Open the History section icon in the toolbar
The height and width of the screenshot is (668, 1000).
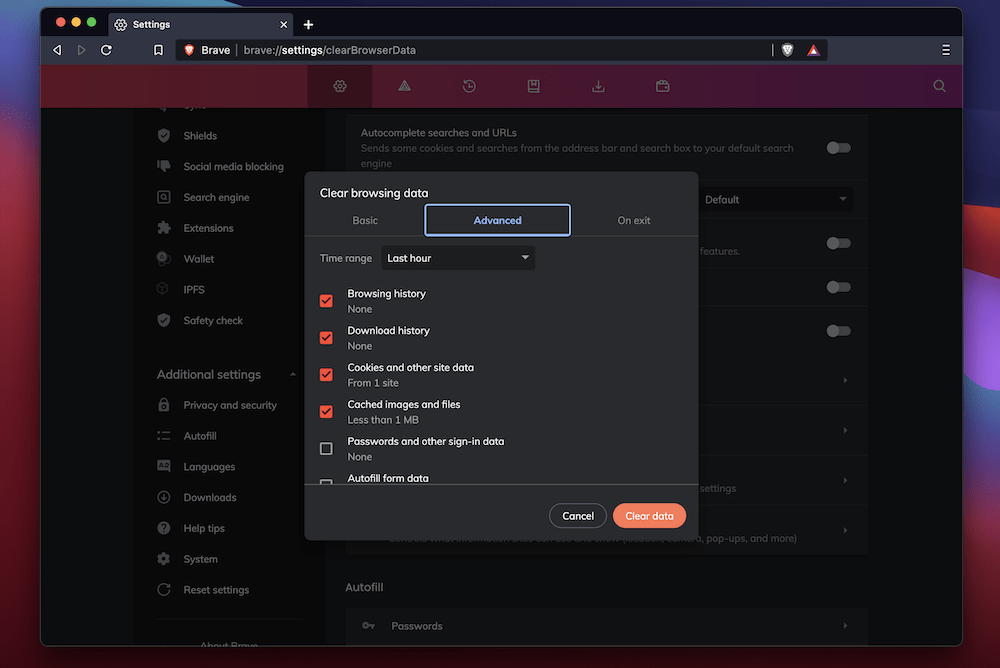pos(468,86)
